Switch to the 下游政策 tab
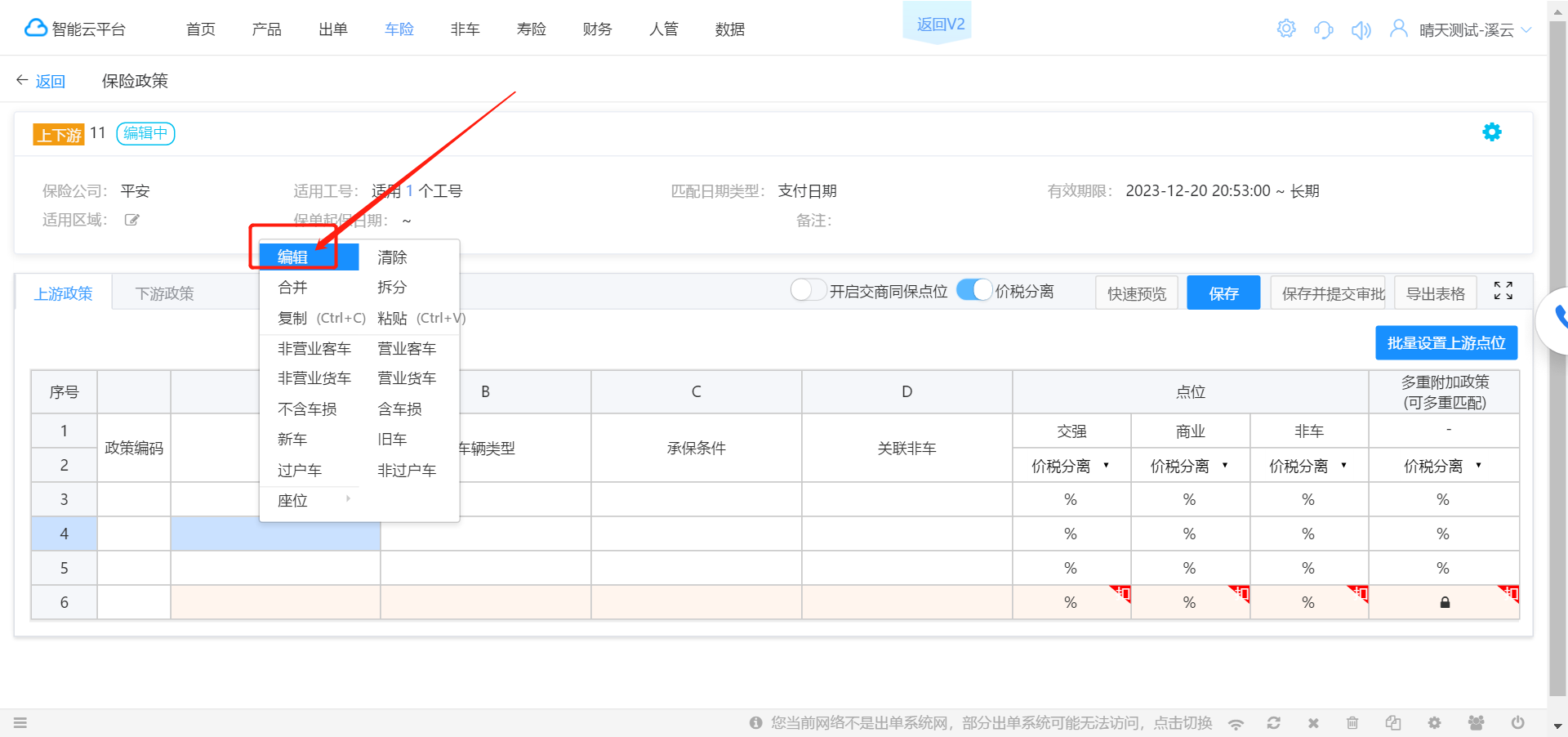This screenshot has width=1568, height=737. [164, 293]
